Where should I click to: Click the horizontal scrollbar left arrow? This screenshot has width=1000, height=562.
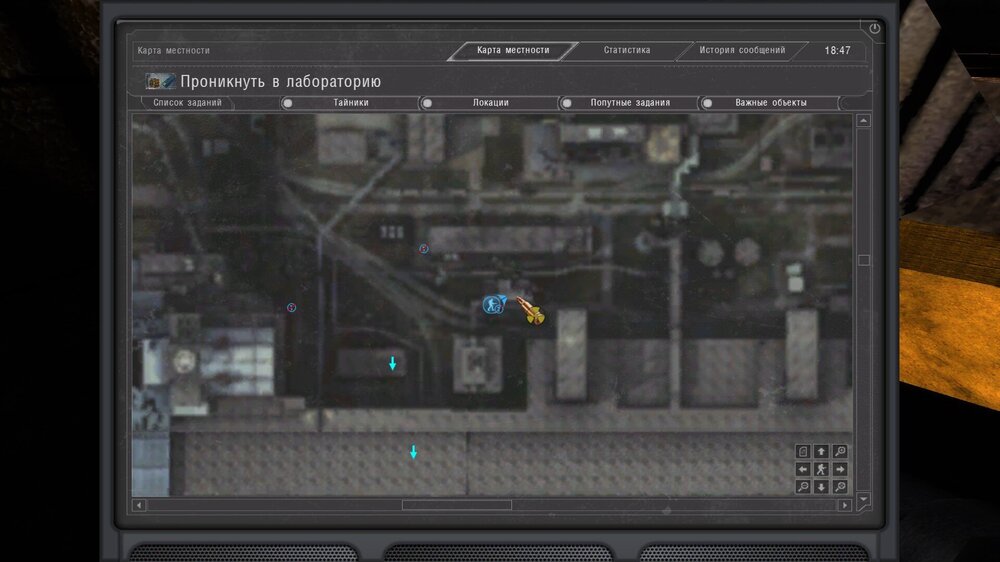pos(139,505)
